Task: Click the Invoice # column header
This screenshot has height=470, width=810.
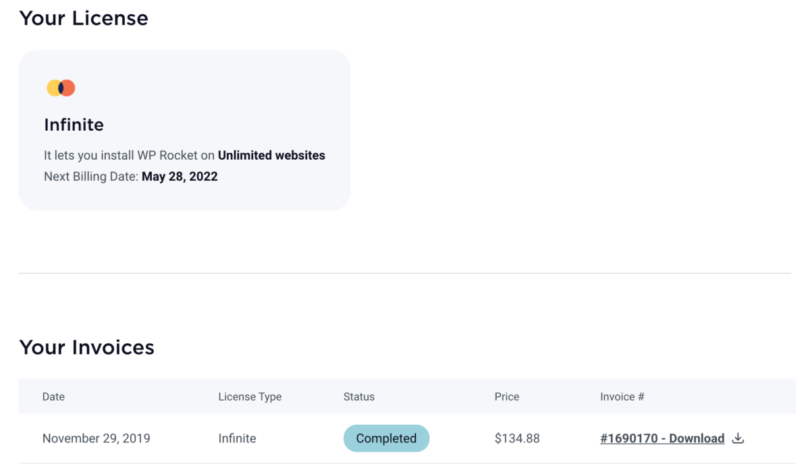Action: 622,397
